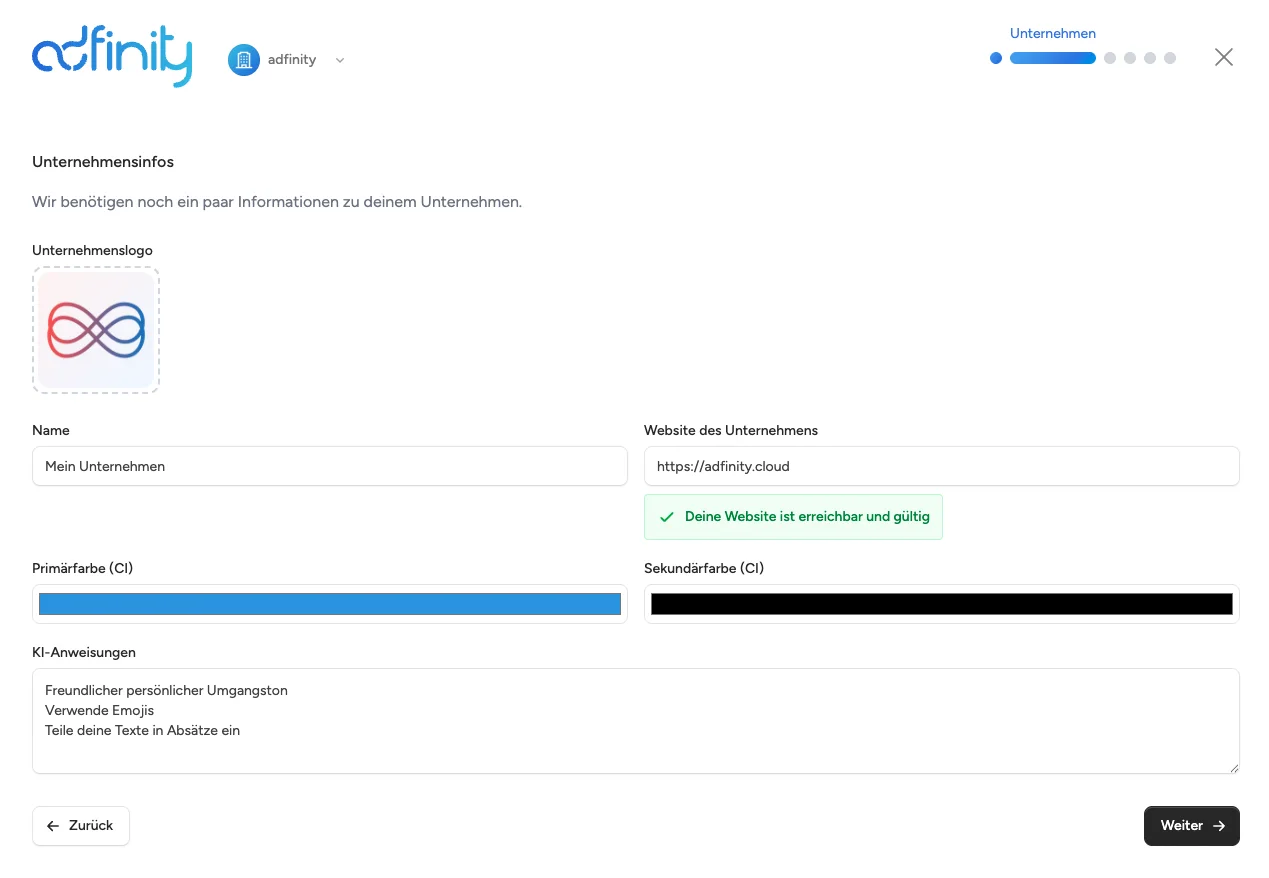Click the 'Unternehmen' step label
Viewport: 1269px width, 878px height.
1053,33
